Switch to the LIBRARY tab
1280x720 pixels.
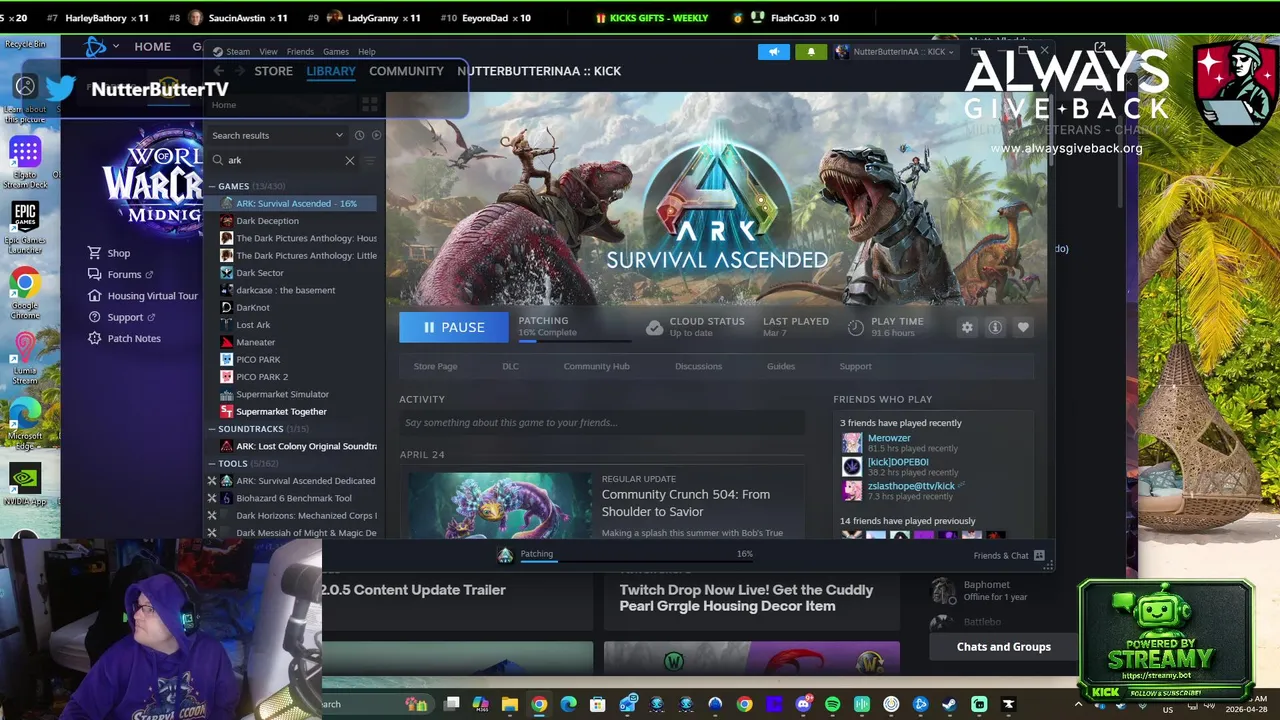[331, 71]
